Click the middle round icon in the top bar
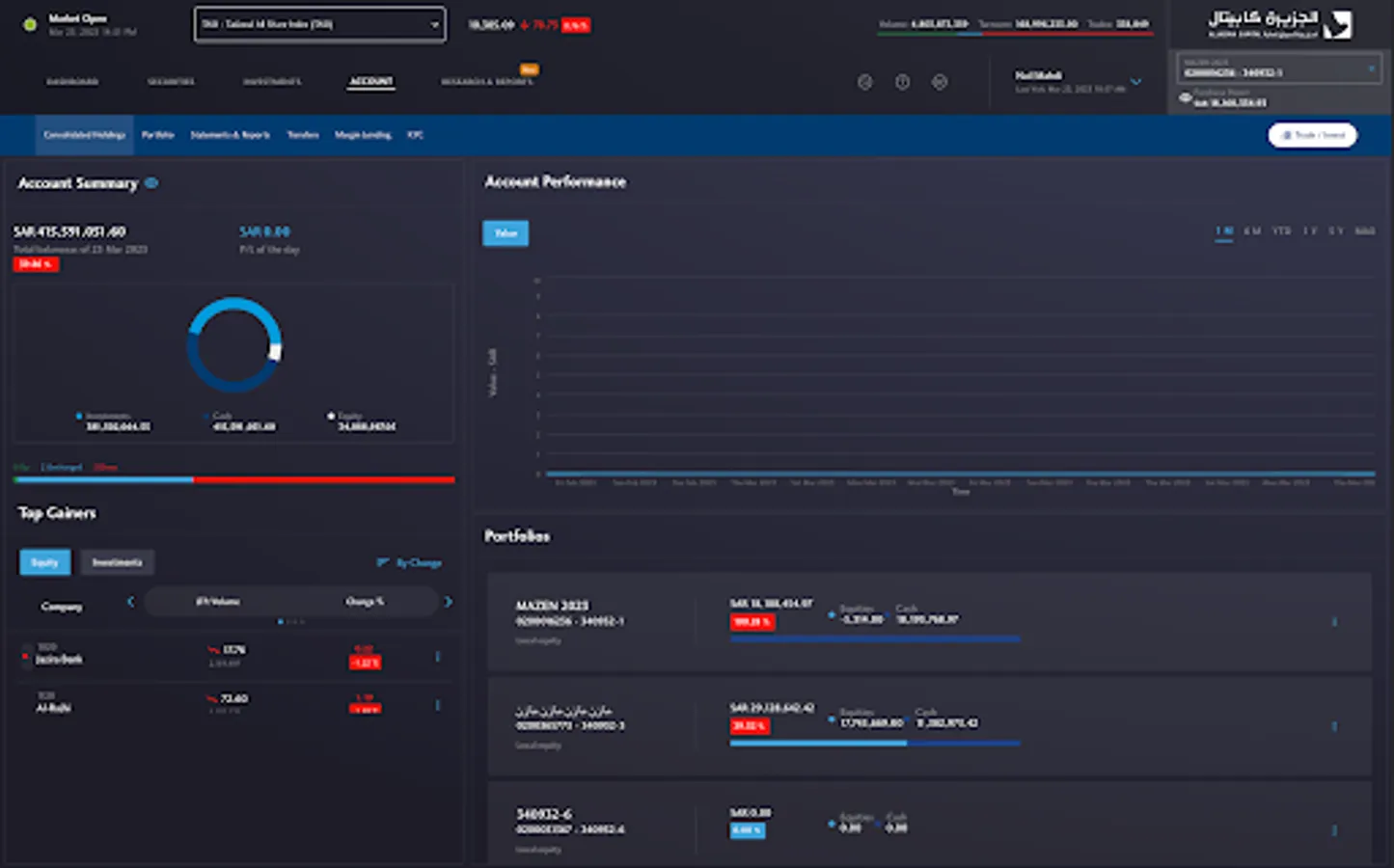The height and width of the screenshot is (868, 1394). [902, 82]
